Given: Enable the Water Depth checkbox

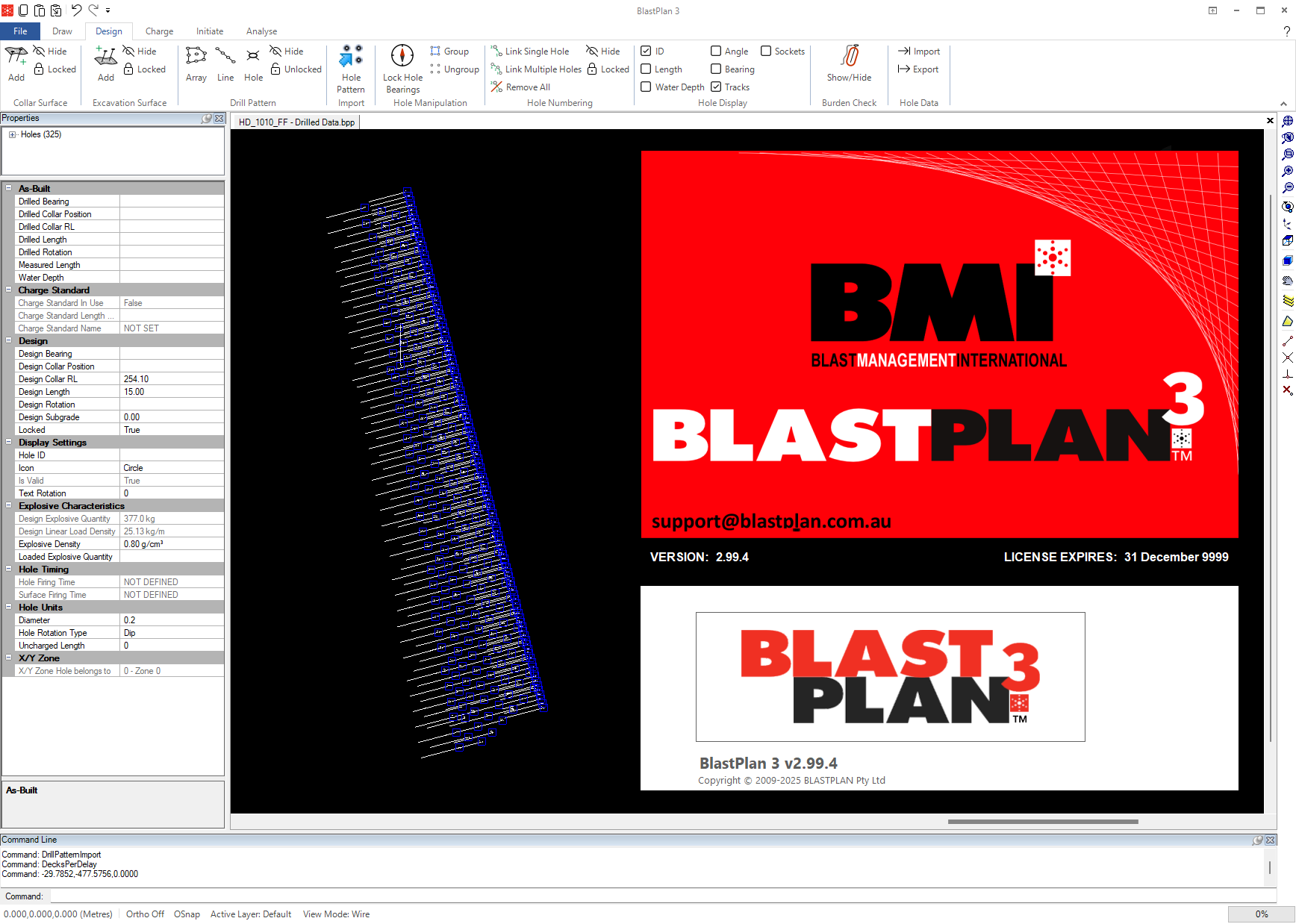Looking at the screenshot, I should click(x=647, y=87).
